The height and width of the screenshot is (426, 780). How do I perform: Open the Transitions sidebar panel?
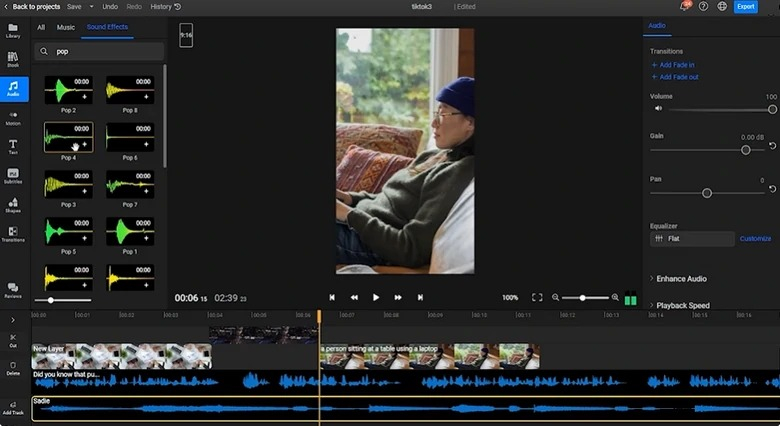[x=13, y=234]
